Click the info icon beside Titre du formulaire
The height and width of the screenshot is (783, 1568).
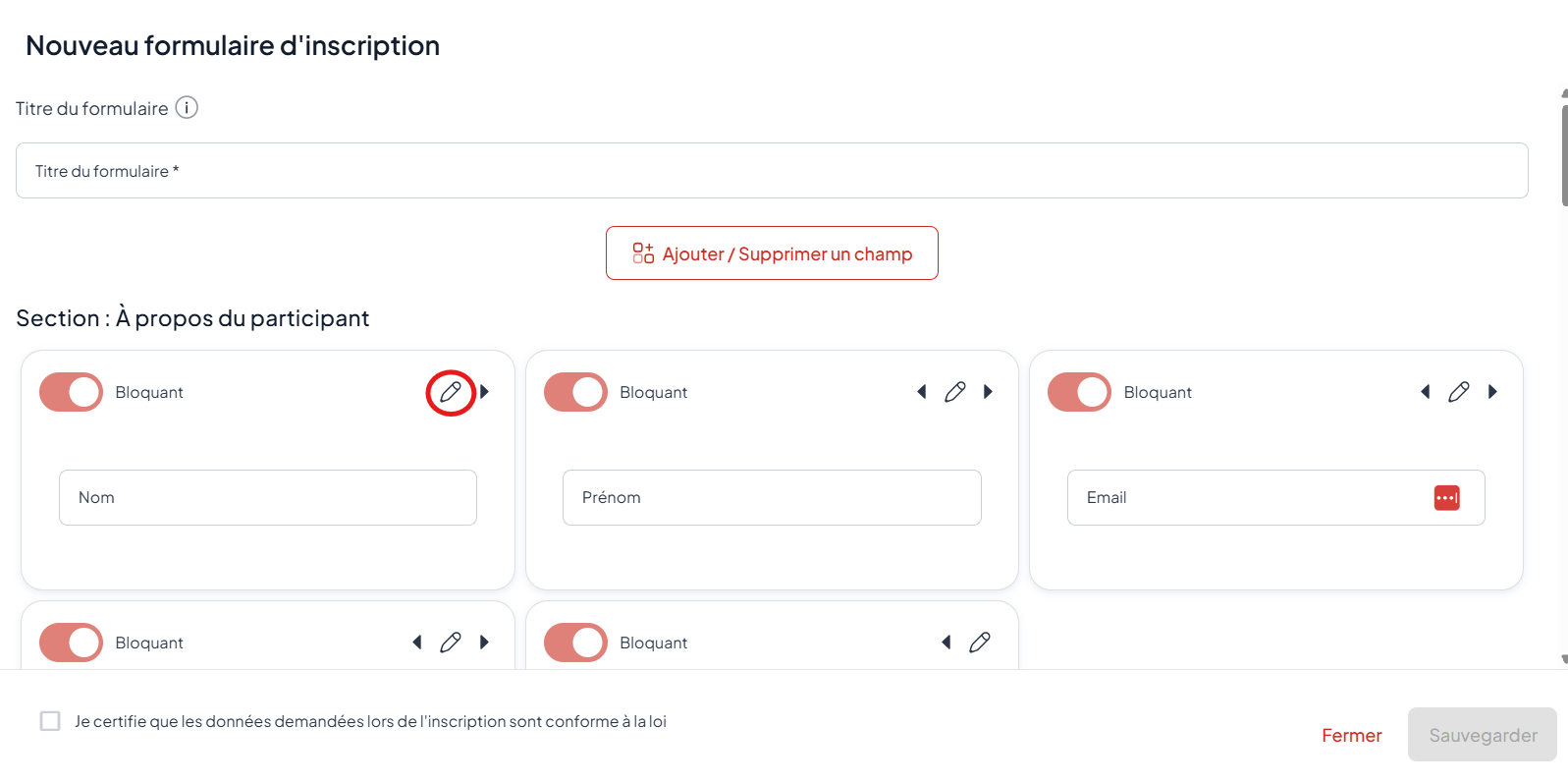[x=187, y=108]
